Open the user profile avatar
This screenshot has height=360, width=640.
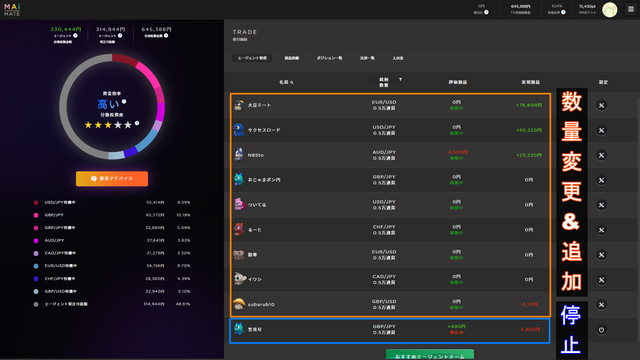pos(610,10)
